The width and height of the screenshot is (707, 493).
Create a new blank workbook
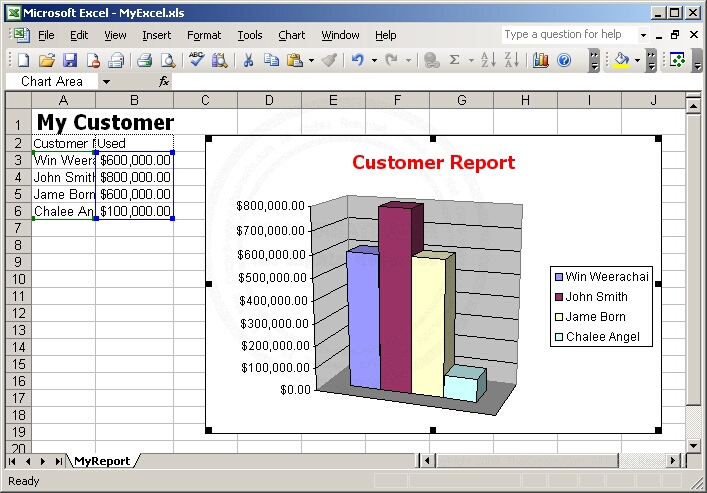pyautogui.click(x=23, y=60)
